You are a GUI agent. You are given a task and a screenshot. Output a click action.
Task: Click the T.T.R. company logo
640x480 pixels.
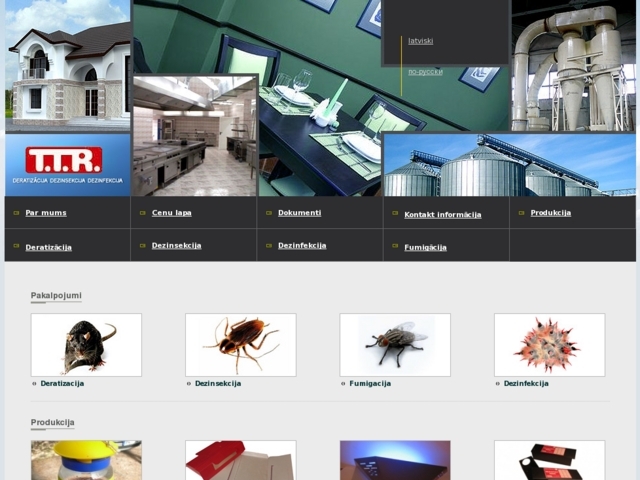click(x=67, y=165)
